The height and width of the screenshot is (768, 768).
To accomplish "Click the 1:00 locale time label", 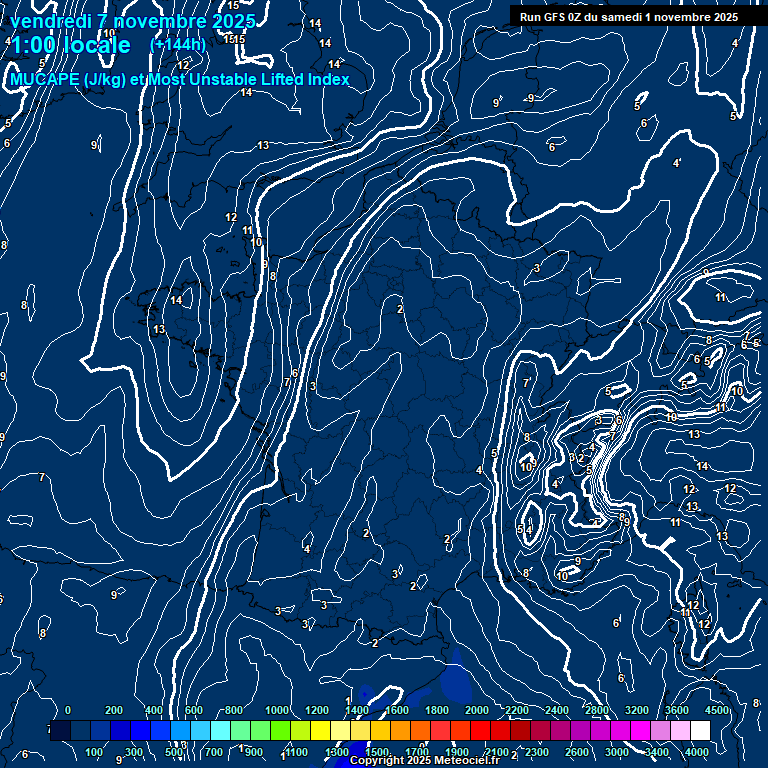I will [x=71, y=45].
